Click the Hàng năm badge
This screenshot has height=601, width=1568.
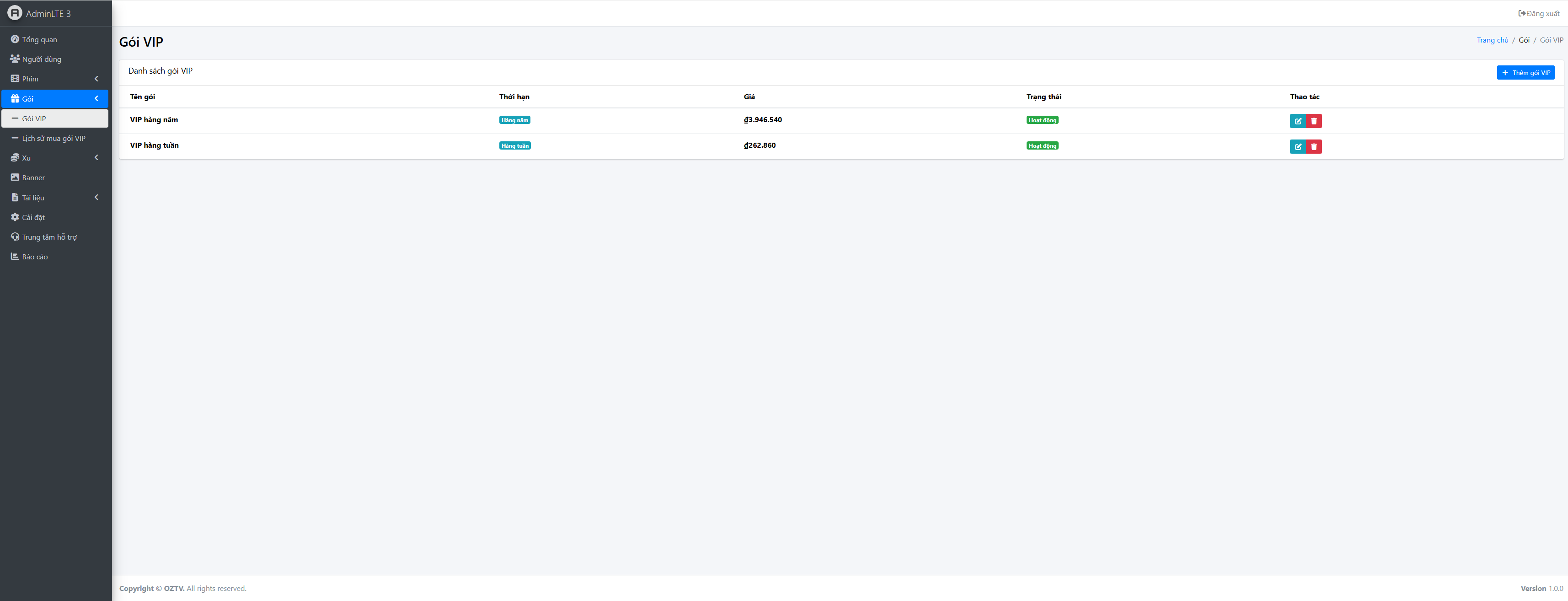click(x=515, y=119)
